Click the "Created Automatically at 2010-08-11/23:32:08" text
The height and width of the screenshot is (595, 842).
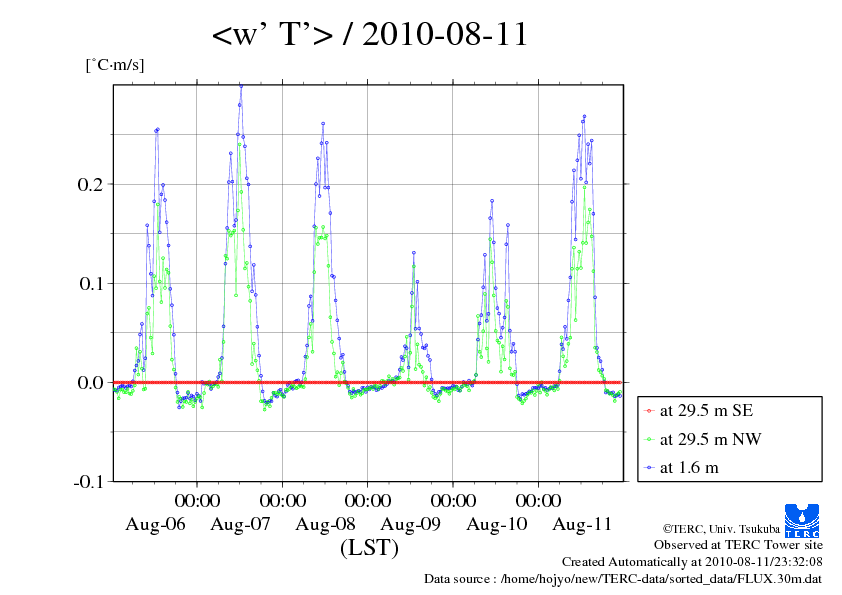692,562
